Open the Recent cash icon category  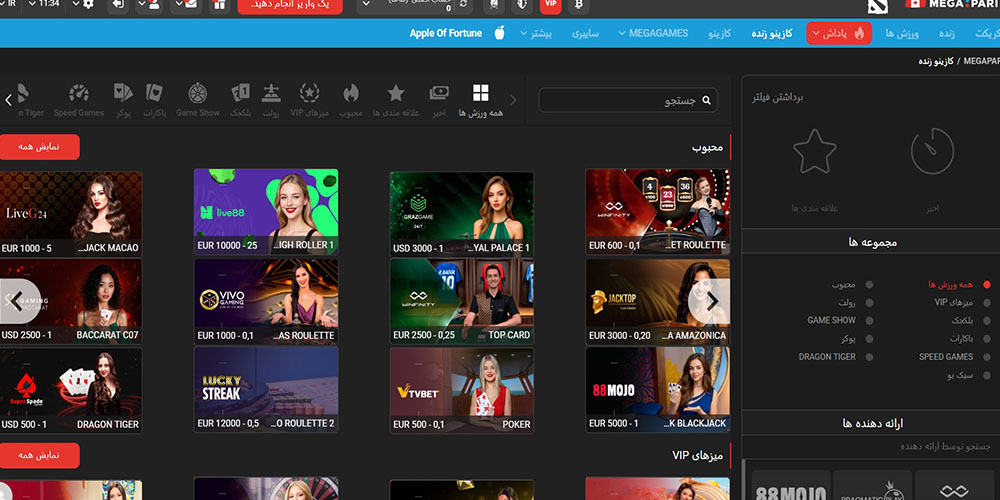coord(439,93)
